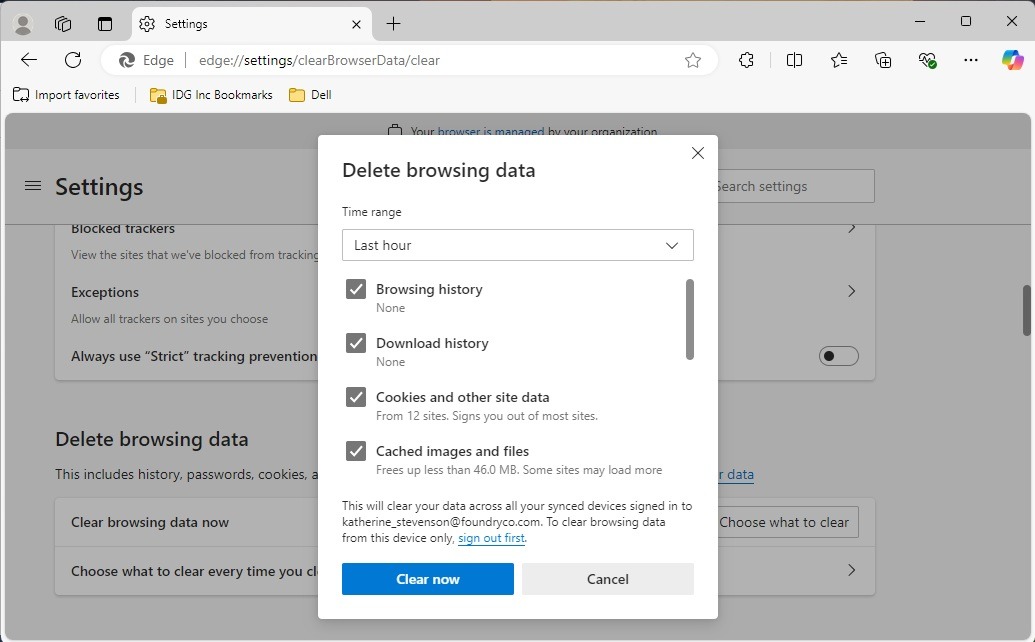
Task: Open Settings and more ellipsis menu
Action: [x=970, y=61]
